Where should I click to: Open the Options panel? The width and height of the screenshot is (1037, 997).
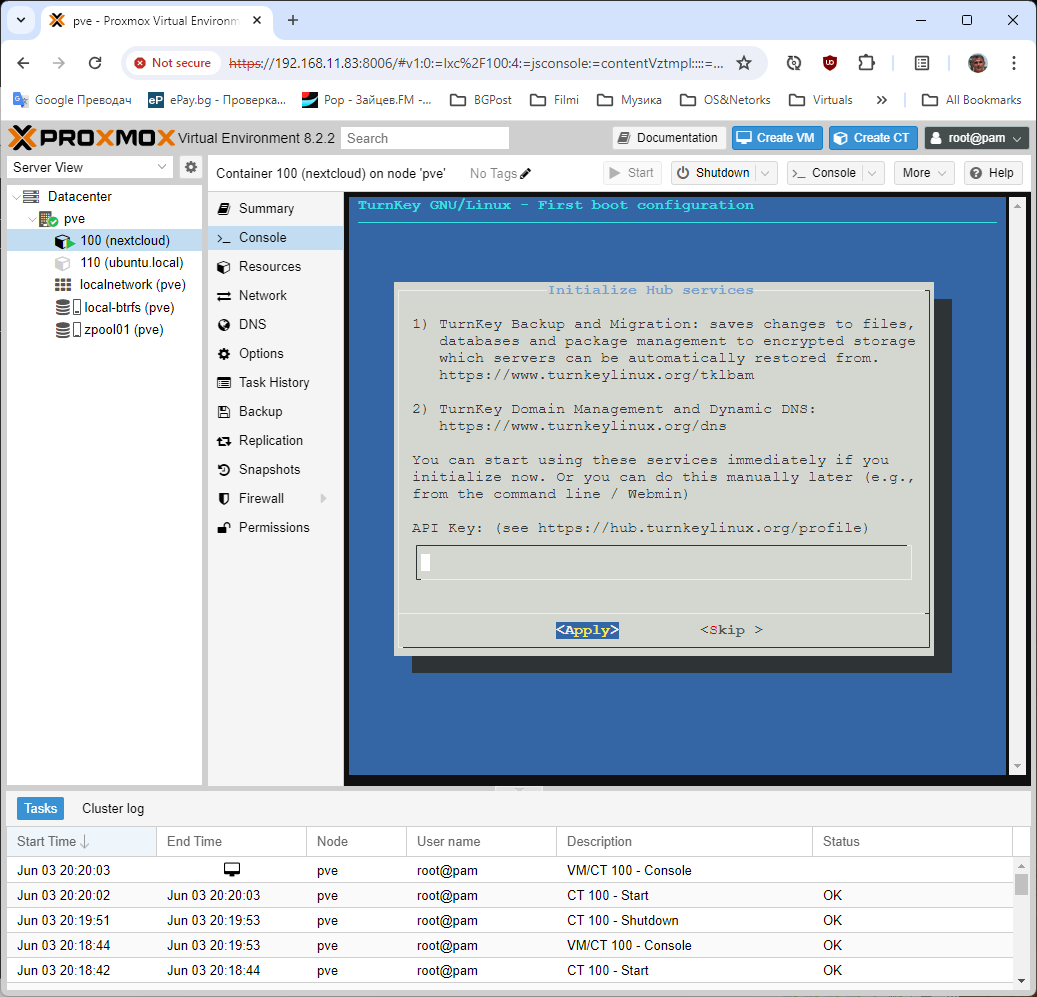[x=276, y=354]
